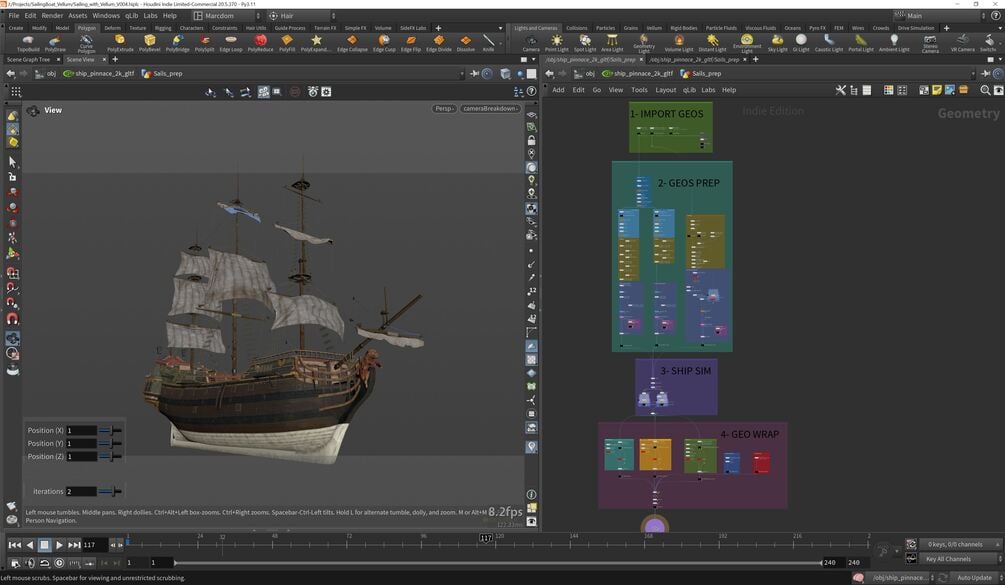Open the Windows menu

106,15
